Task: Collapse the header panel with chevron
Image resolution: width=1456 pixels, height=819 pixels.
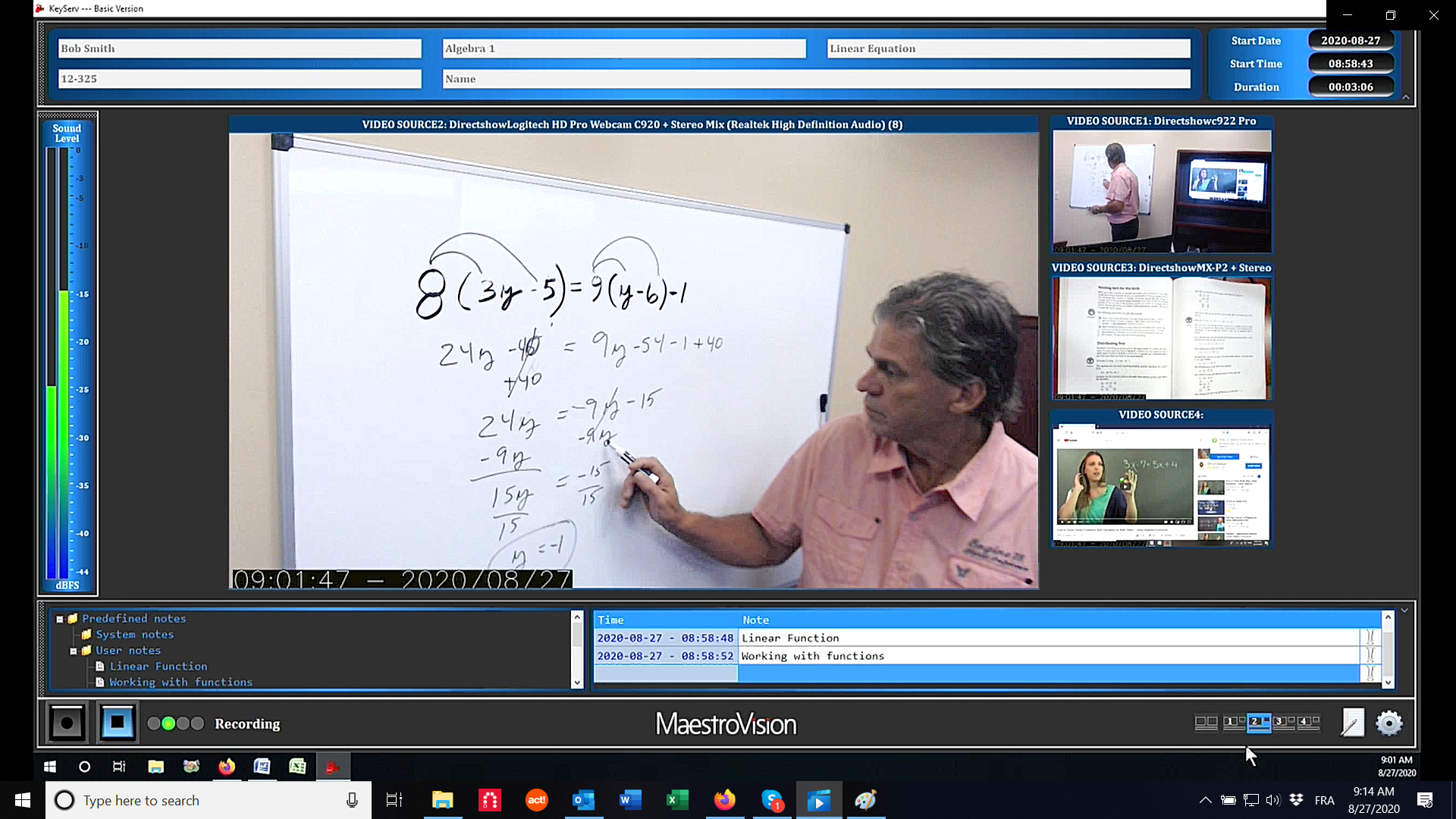Action: pyautogui.click(x=1405, y=97)
